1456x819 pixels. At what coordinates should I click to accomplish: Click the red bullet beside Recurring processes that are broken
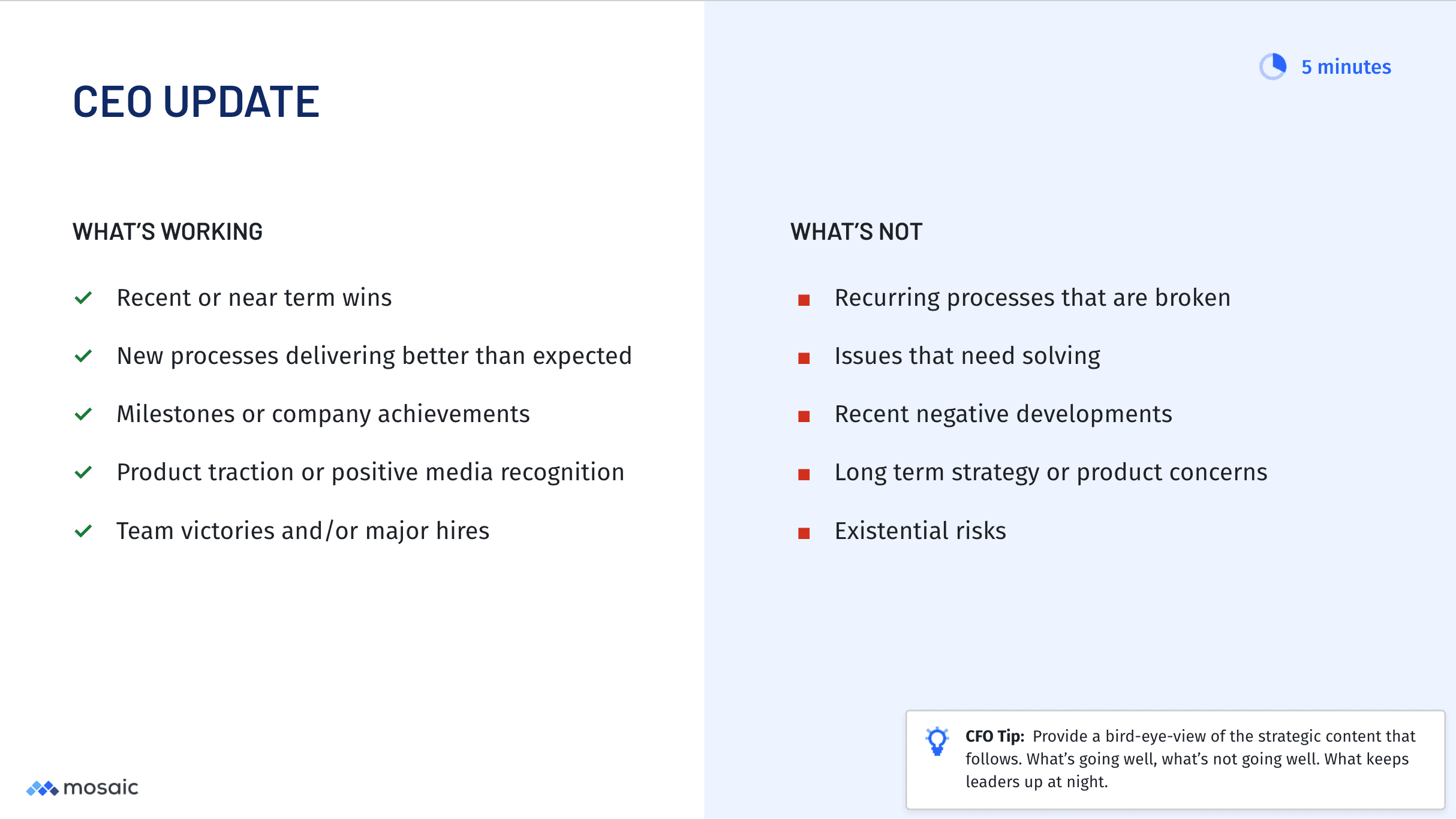(804, 300)
